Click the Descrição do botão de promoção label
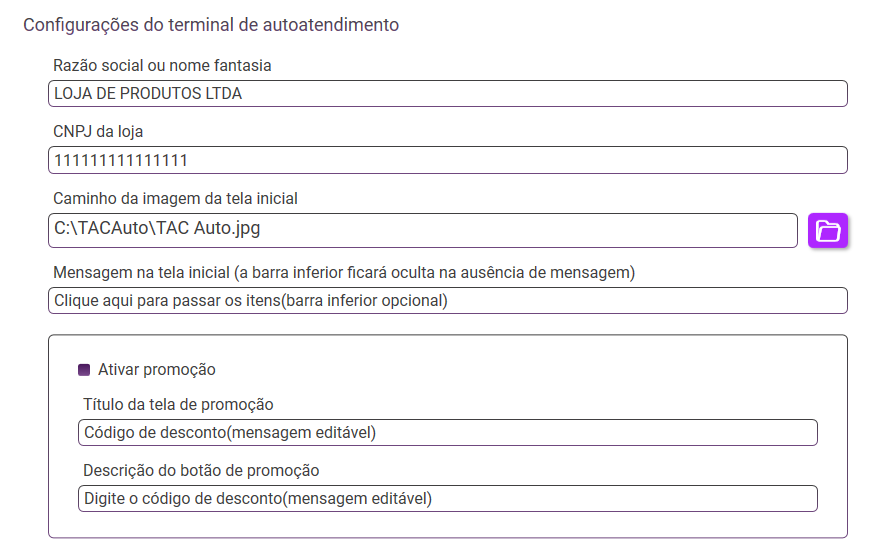 coord(201,470)
